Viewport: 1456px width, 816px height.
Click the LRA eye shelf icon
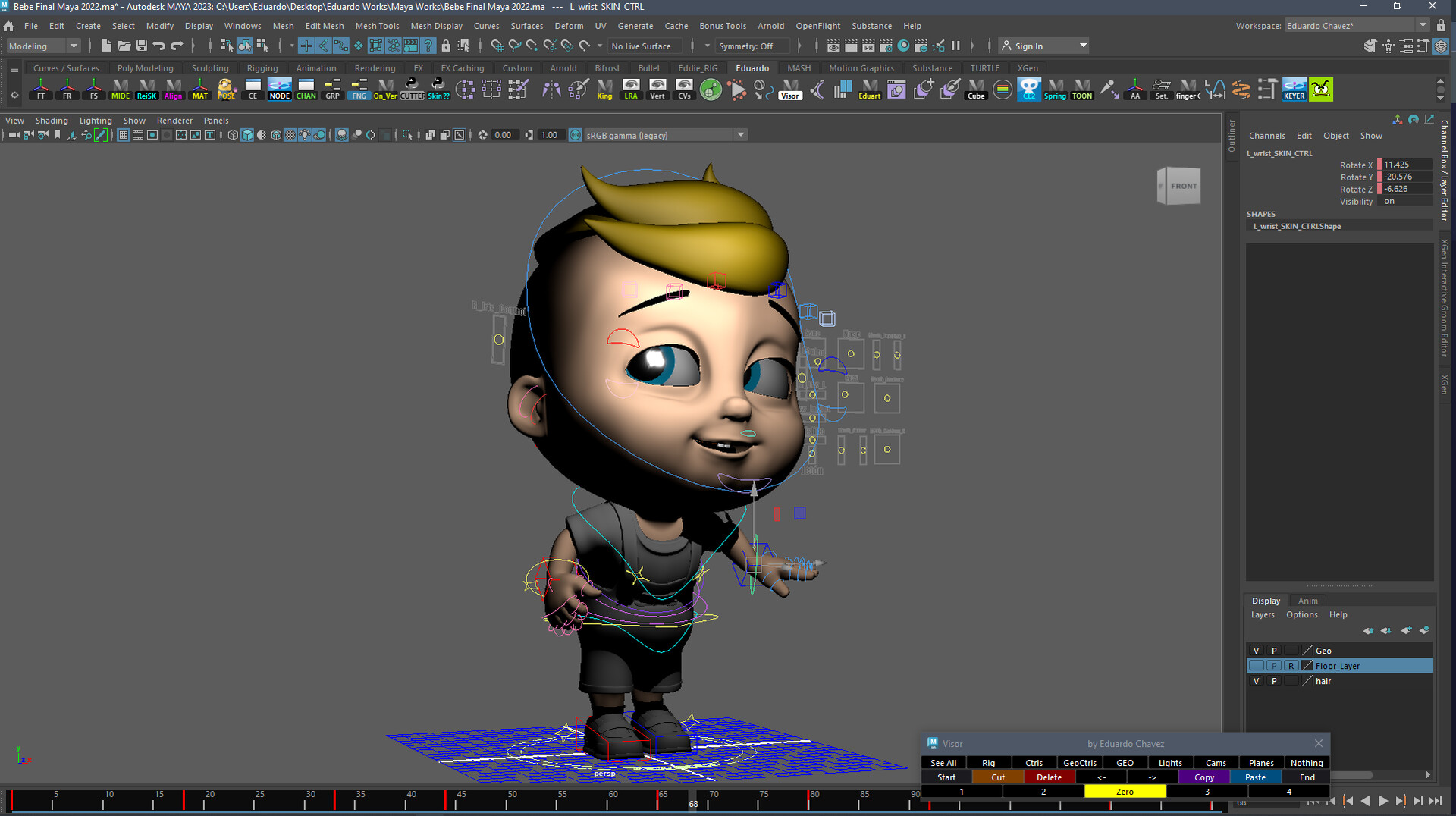pyautogui.click(x=631, y=89)
